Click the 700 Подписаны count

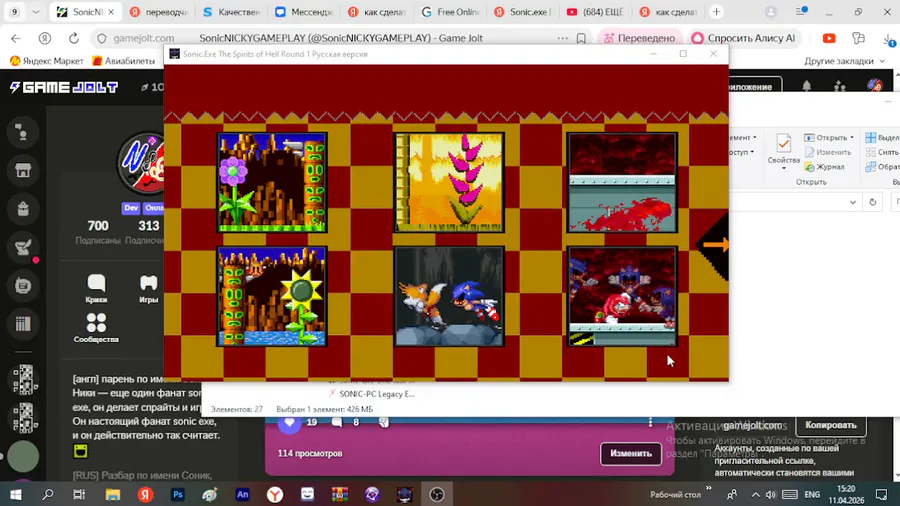[x=98, y=232]
